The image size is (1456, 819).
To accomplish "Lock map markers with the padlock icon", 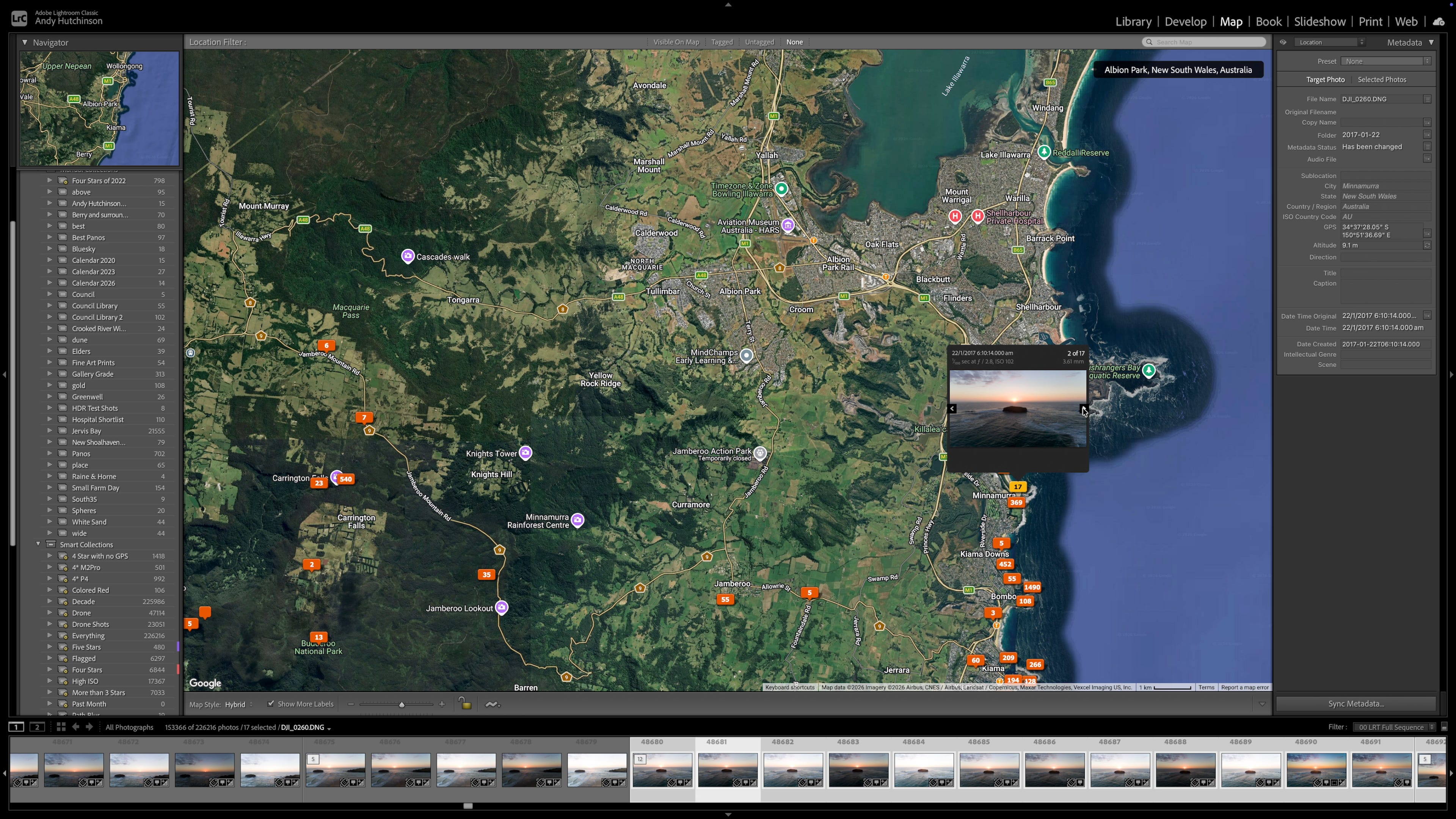I will [464, 703].
